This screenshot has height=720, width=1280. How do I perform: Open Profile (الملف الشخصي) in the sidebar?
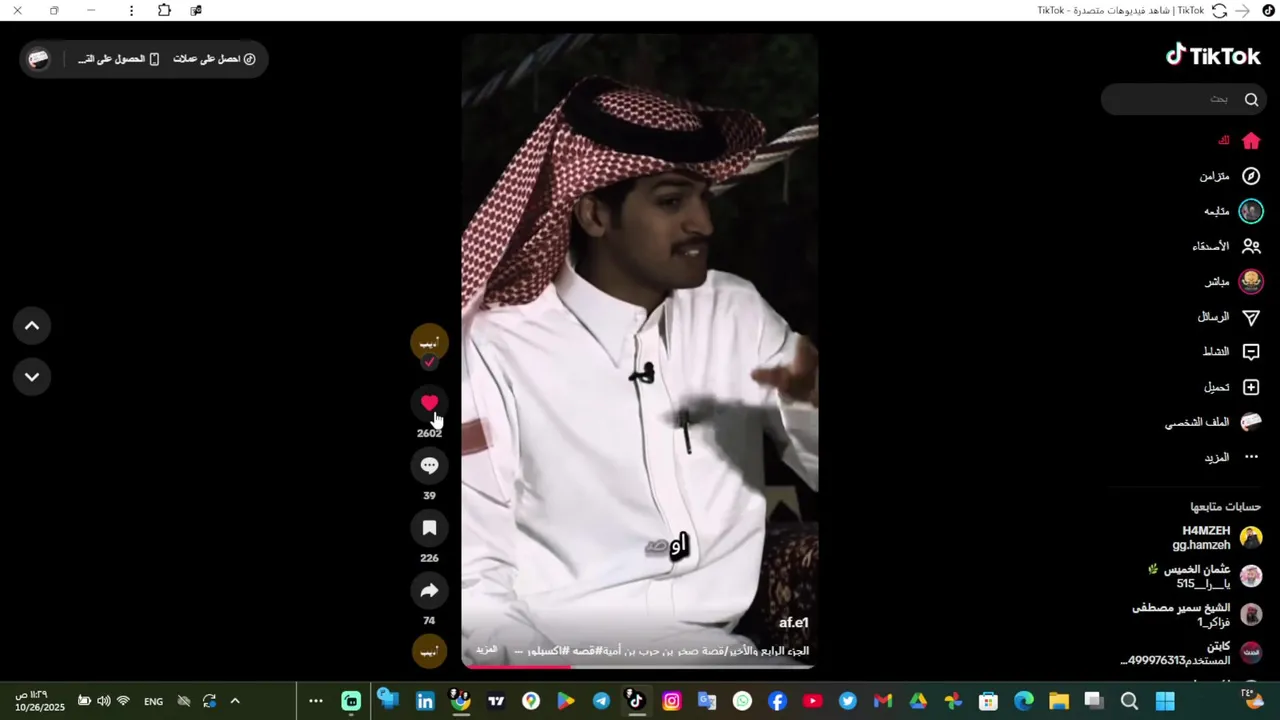[x=1213, y=422]
